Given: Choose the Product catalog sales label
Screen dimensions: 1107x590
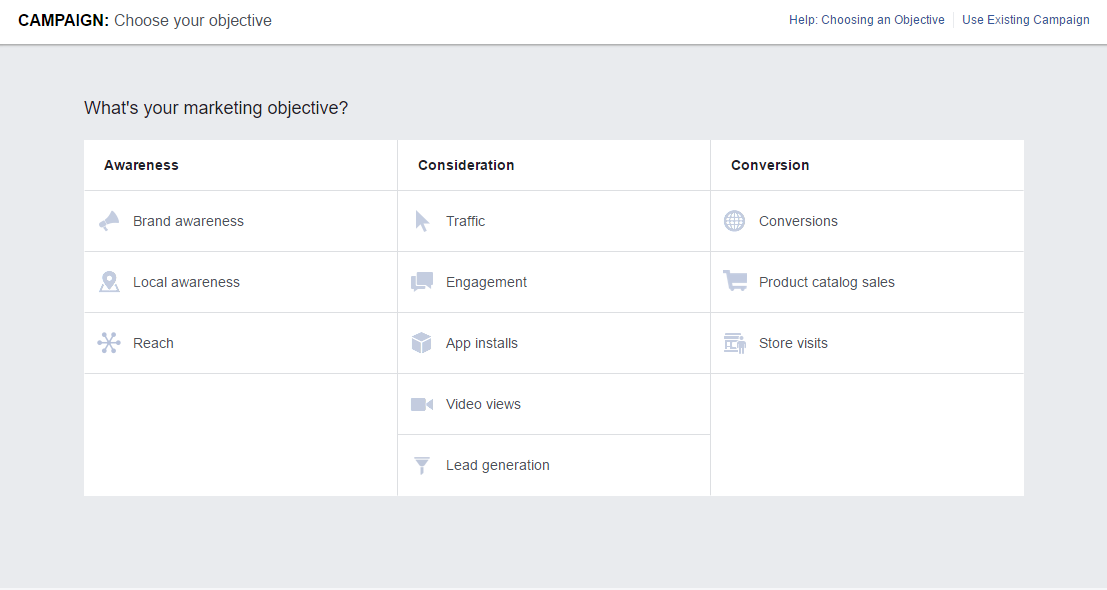Looking at the screenshot, I should [x=826, y=282].
